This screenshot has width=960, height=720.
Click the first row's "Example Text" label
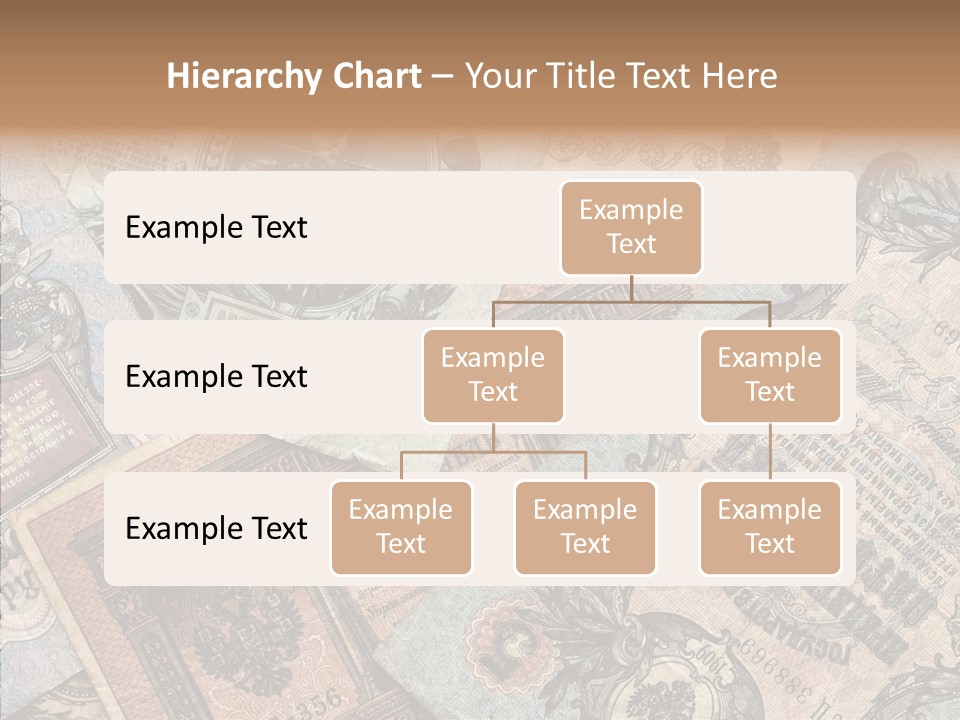point(216,228)
